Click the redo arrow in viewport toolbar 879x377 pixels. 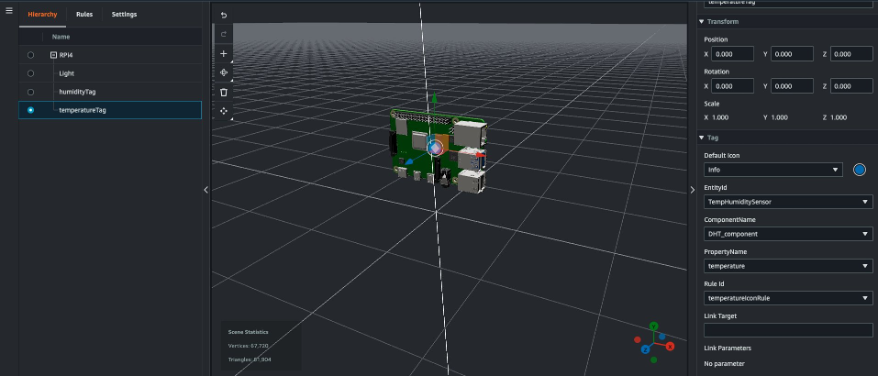[224, 34]
